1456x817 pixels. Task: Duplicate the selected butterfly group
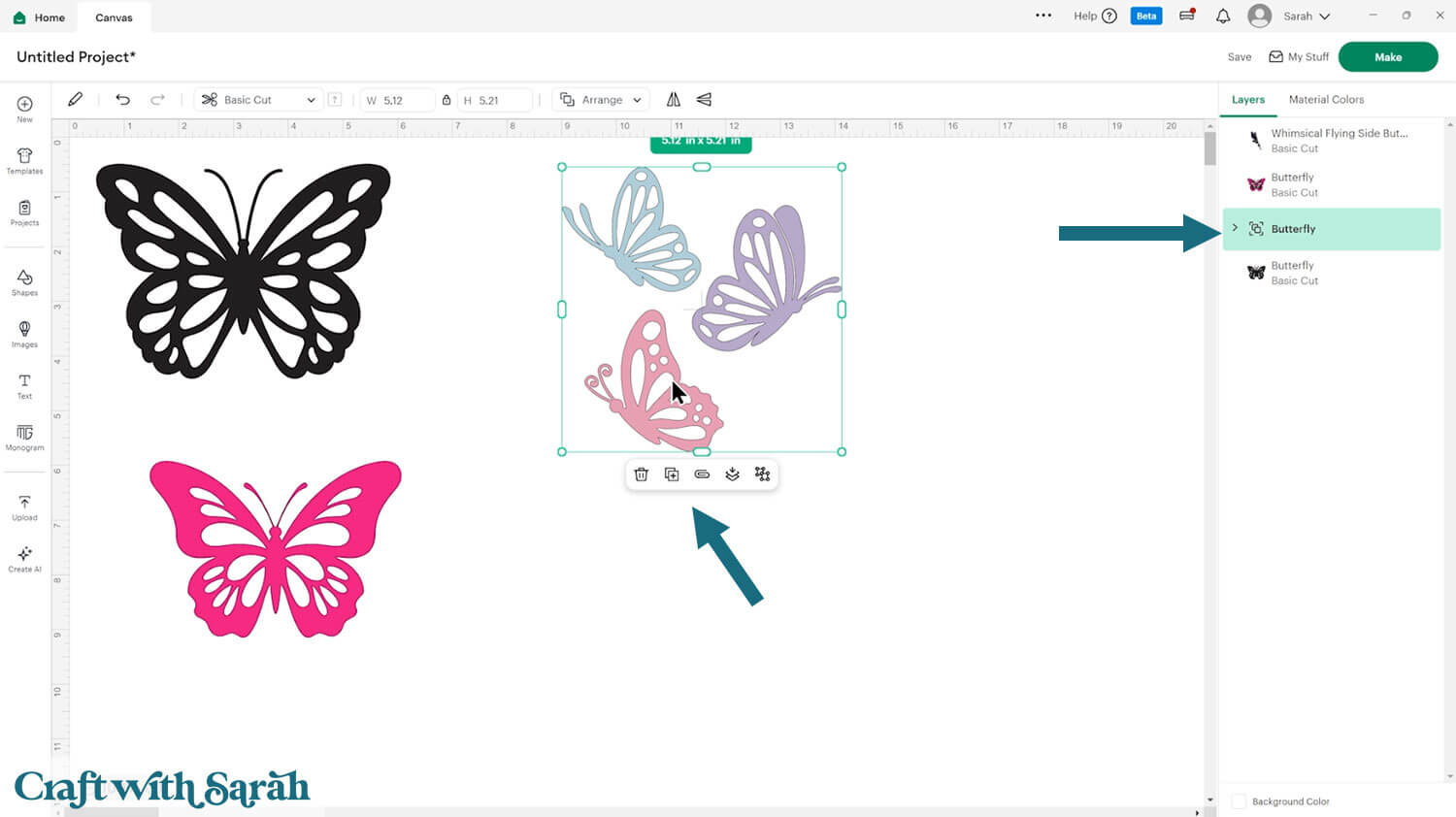click(x=672, y=474)
